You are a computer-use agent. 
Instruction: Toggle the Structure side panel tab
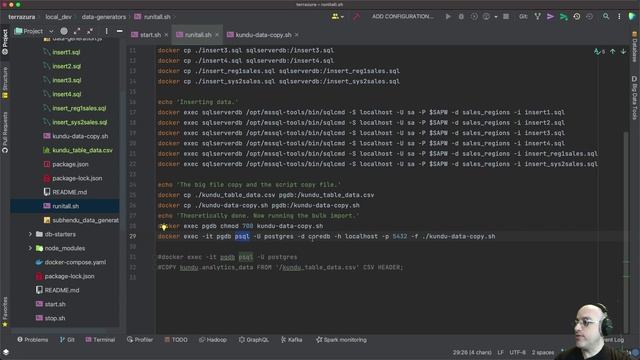[x=5, y=82]
